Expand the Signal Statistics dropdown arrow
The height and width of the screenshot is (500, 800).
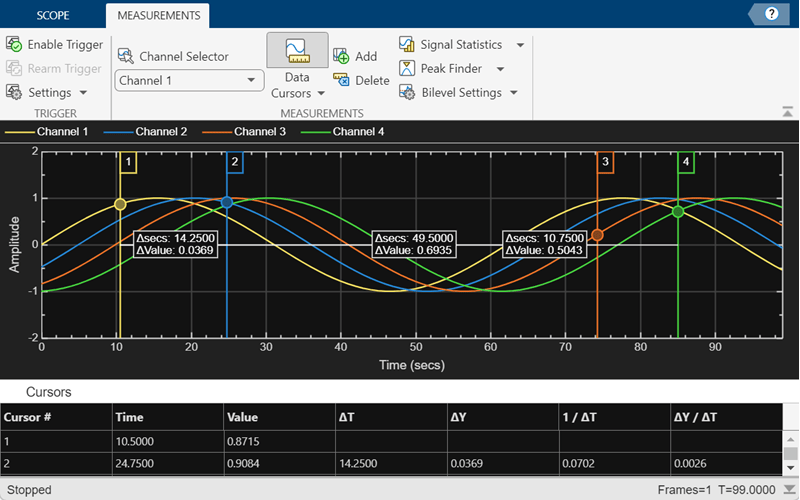[x=520, y=45]
